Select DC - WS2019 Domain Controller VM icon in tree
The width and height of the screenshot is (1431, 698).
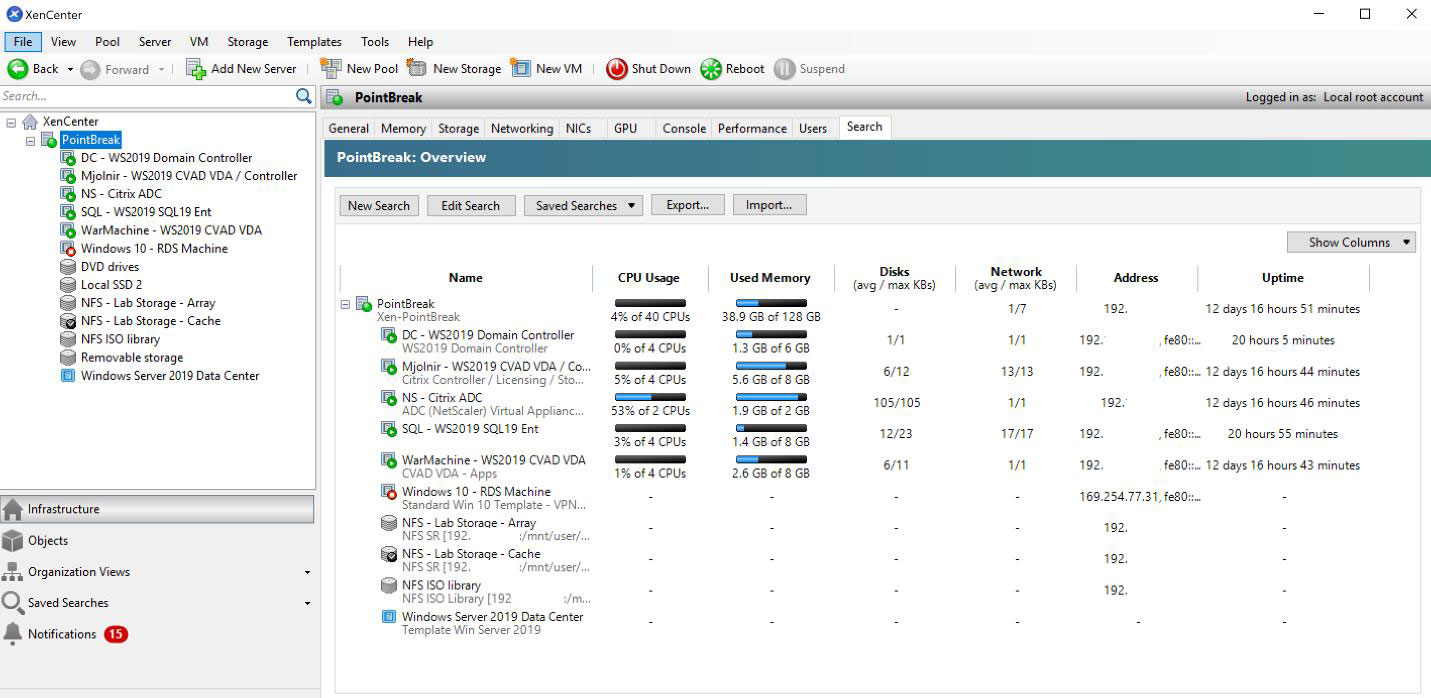(x=68, y=158)
